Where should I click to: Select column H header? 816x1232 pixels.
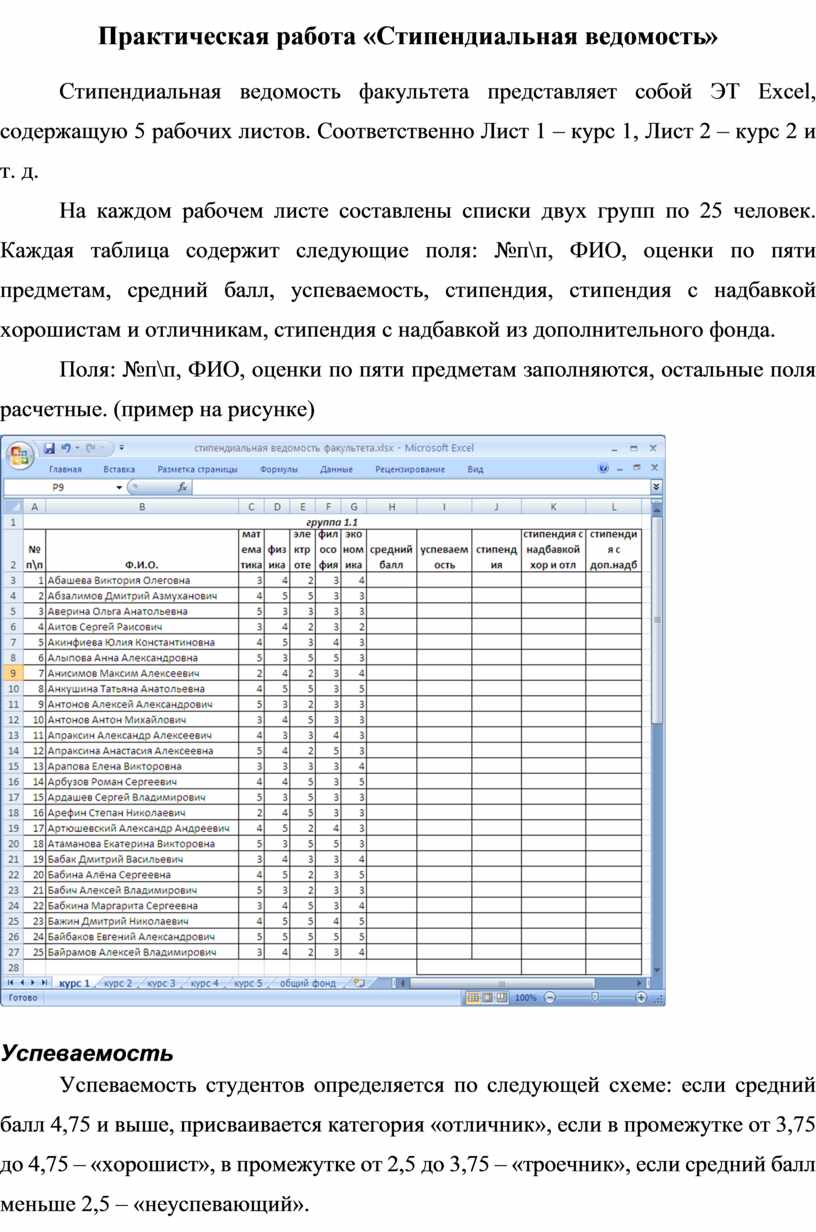391,507
